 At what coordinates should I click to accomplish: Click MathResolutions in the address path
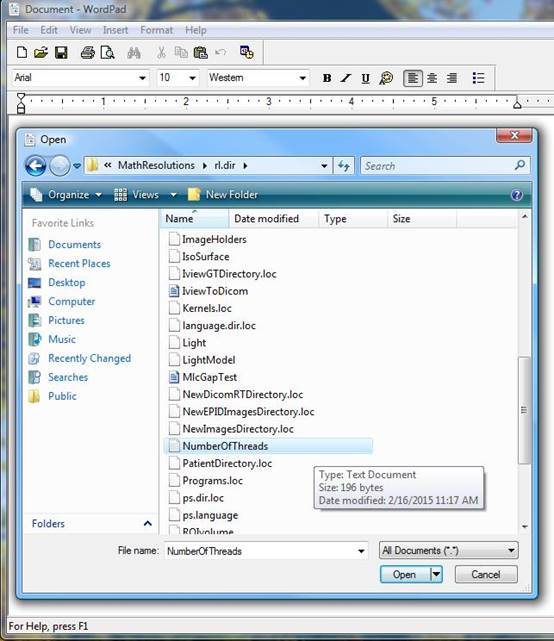point(156,166)
